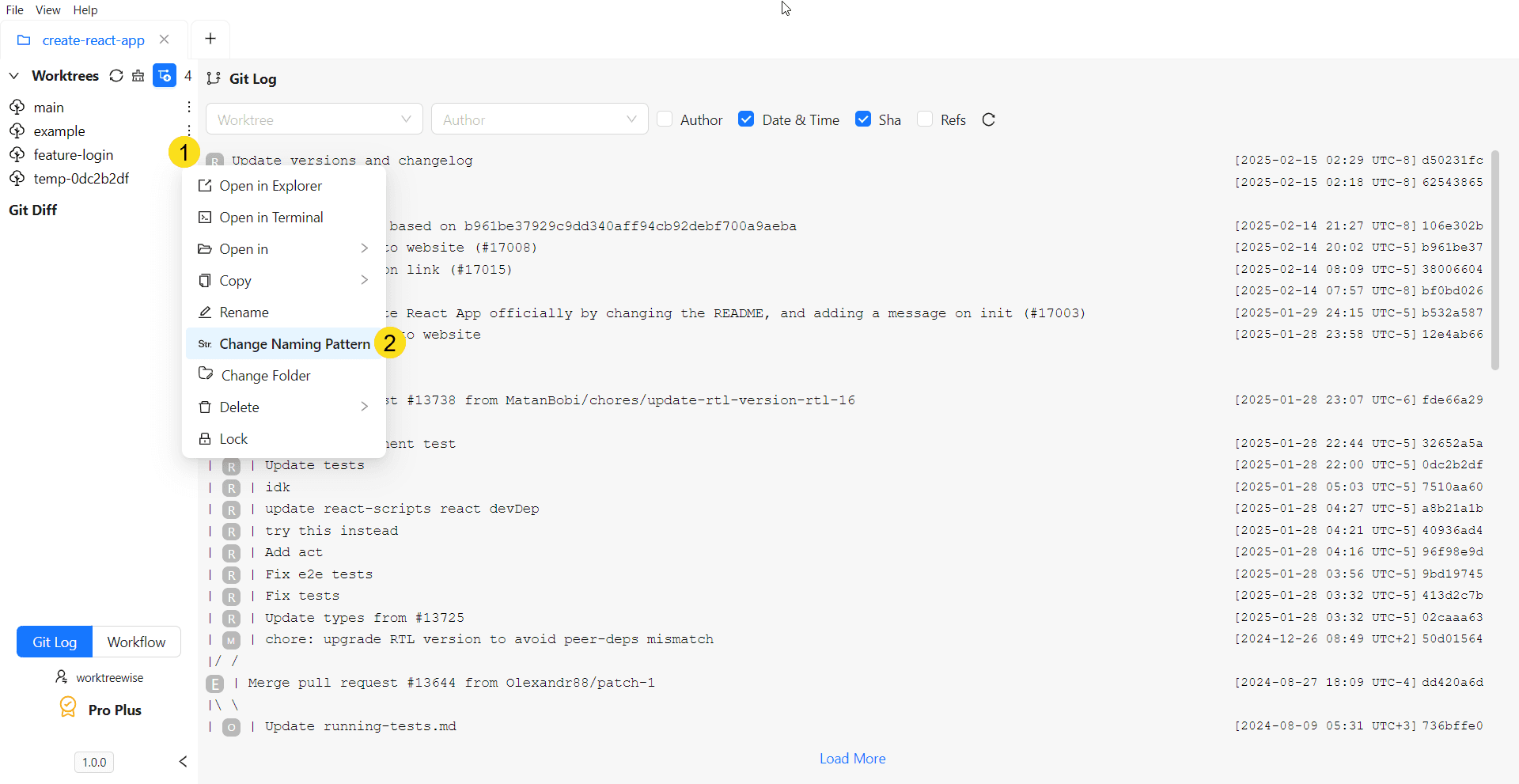
Task: Select the Pro Plus badge icon
Action: 67,707
